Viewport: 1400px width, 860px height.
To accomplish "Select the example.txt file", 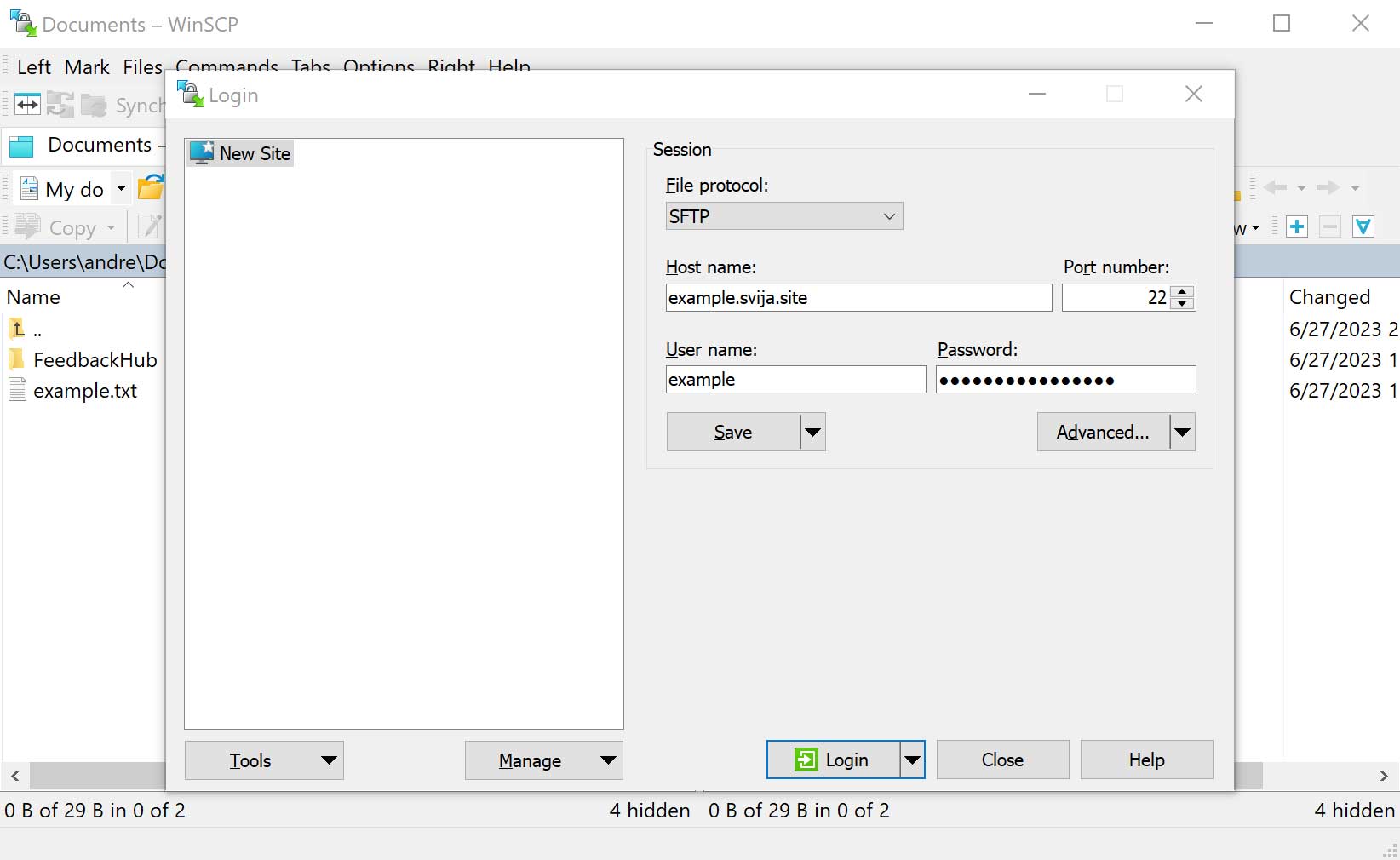I will 84,391.
